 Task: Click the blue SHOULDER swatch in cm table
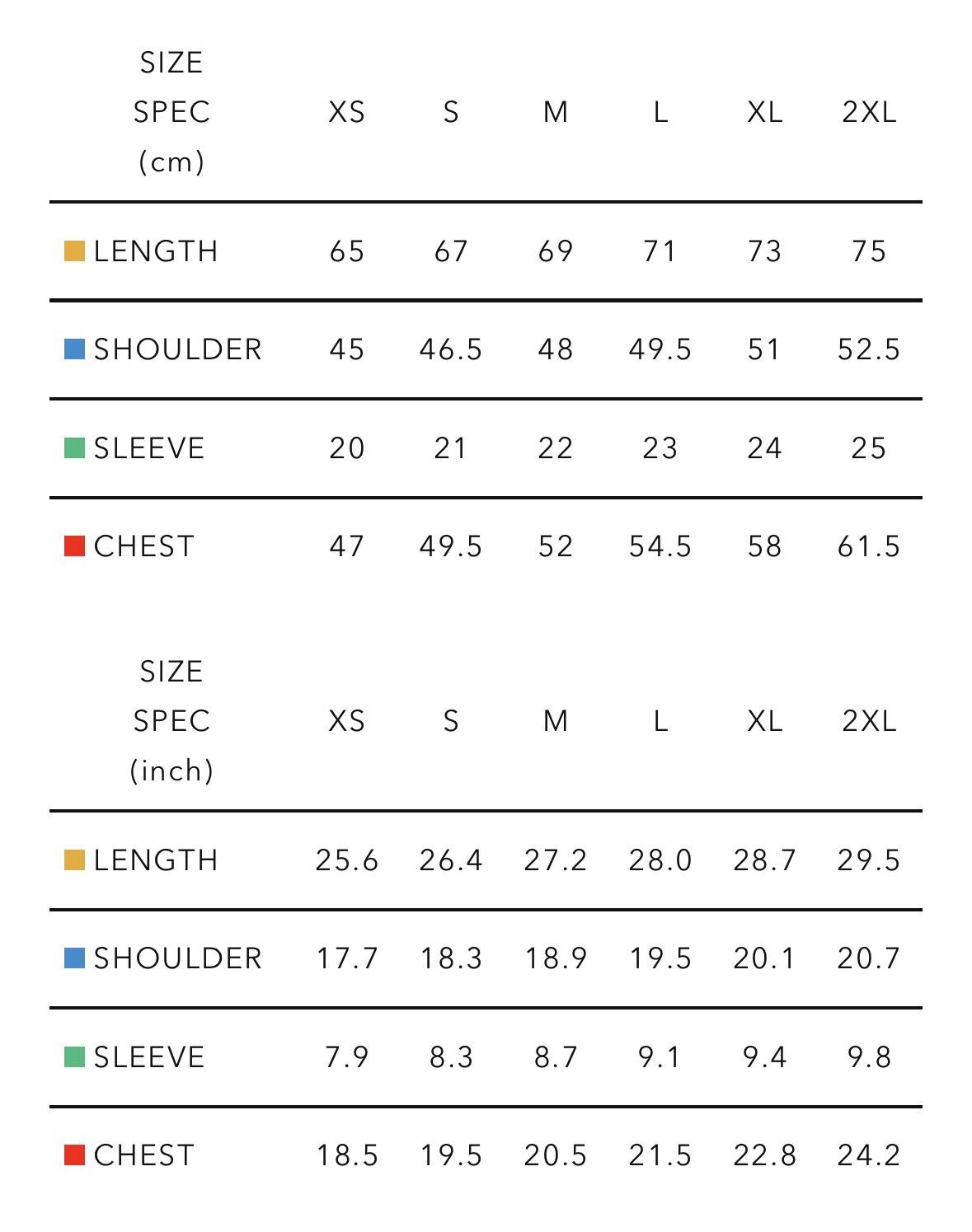(75, 349)
